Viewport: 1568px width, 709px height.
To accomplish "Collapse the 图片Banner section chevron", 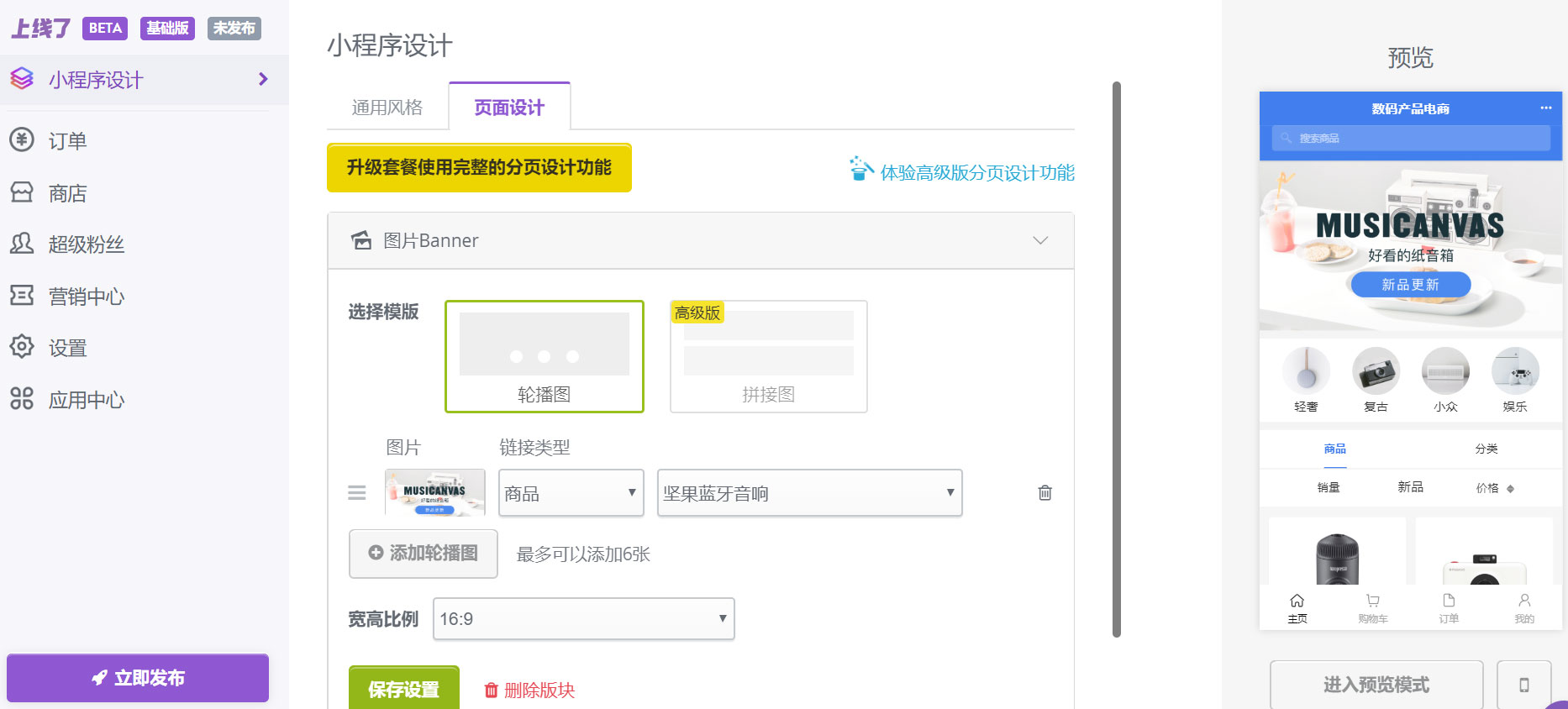I will (1040, 240).
